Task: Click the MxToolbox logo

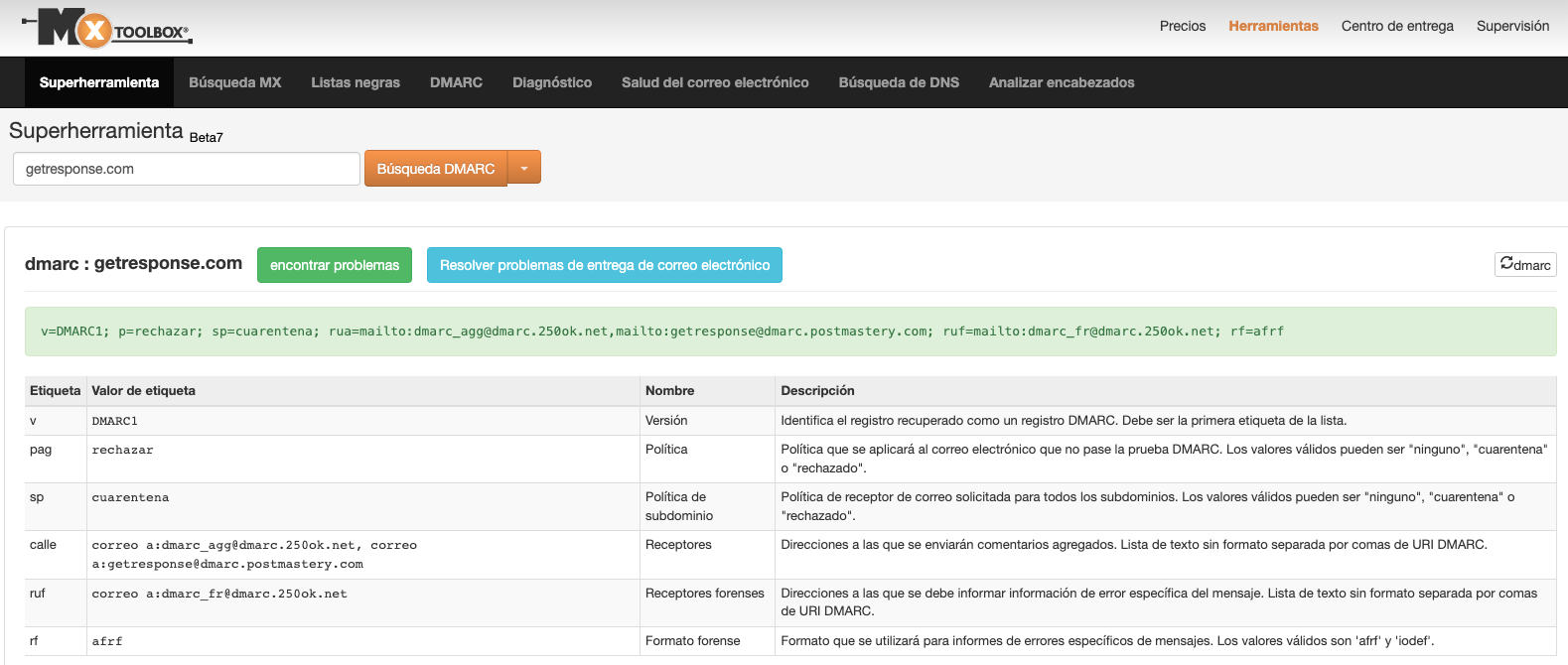Action: (x=107, y=28)
